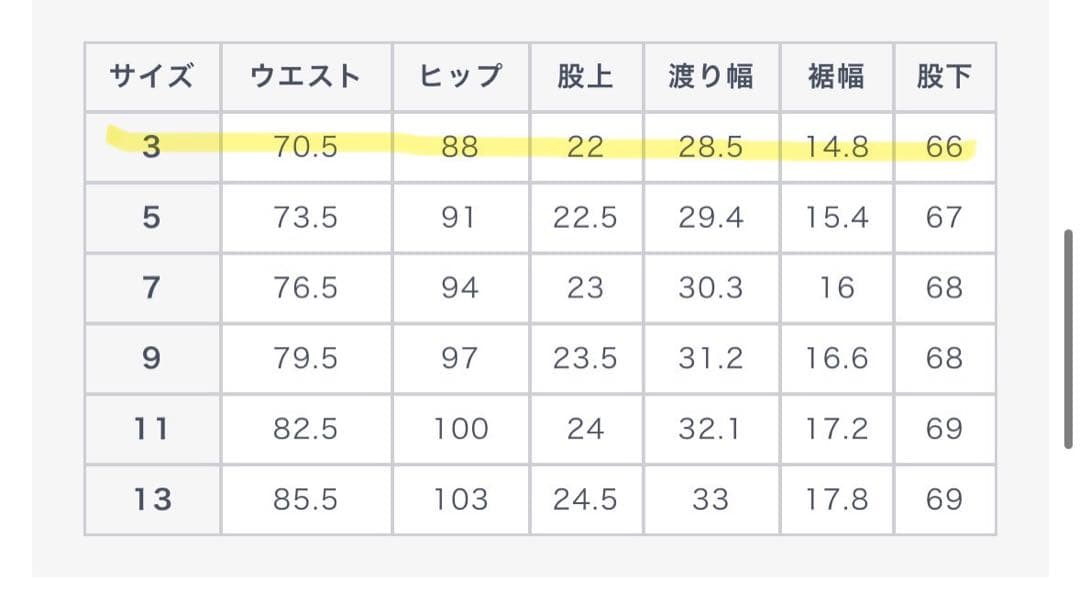1080x607 pixels.
Task: Click the 股下 column header
Action: pos(944,77)
